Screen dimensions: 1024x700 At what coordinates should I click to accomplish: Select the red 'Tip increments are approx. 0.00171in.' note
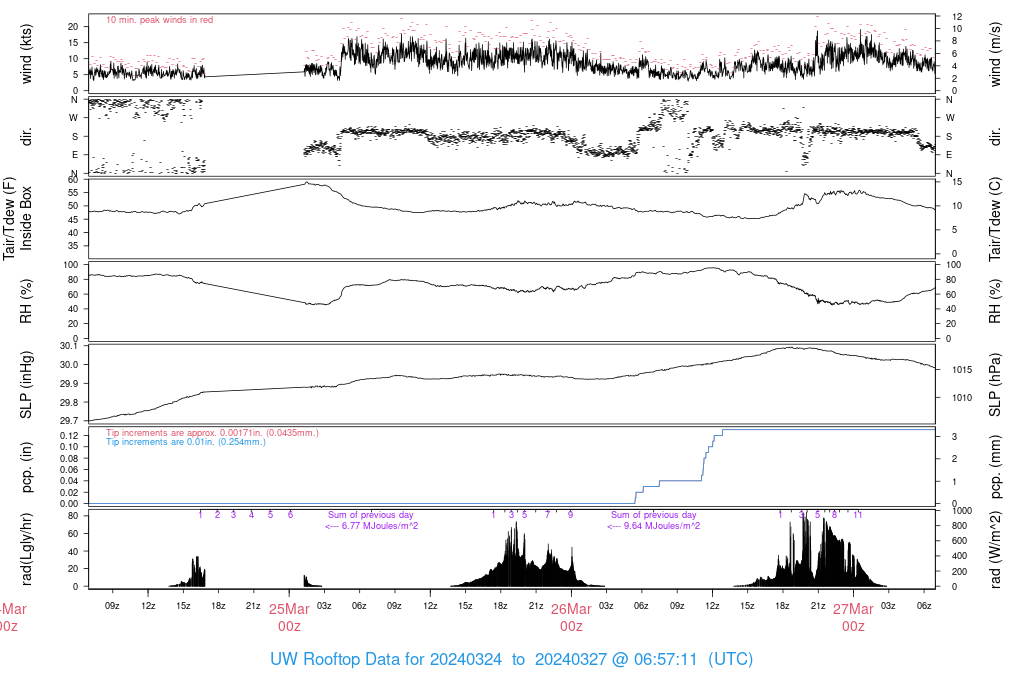click(212, 433)
